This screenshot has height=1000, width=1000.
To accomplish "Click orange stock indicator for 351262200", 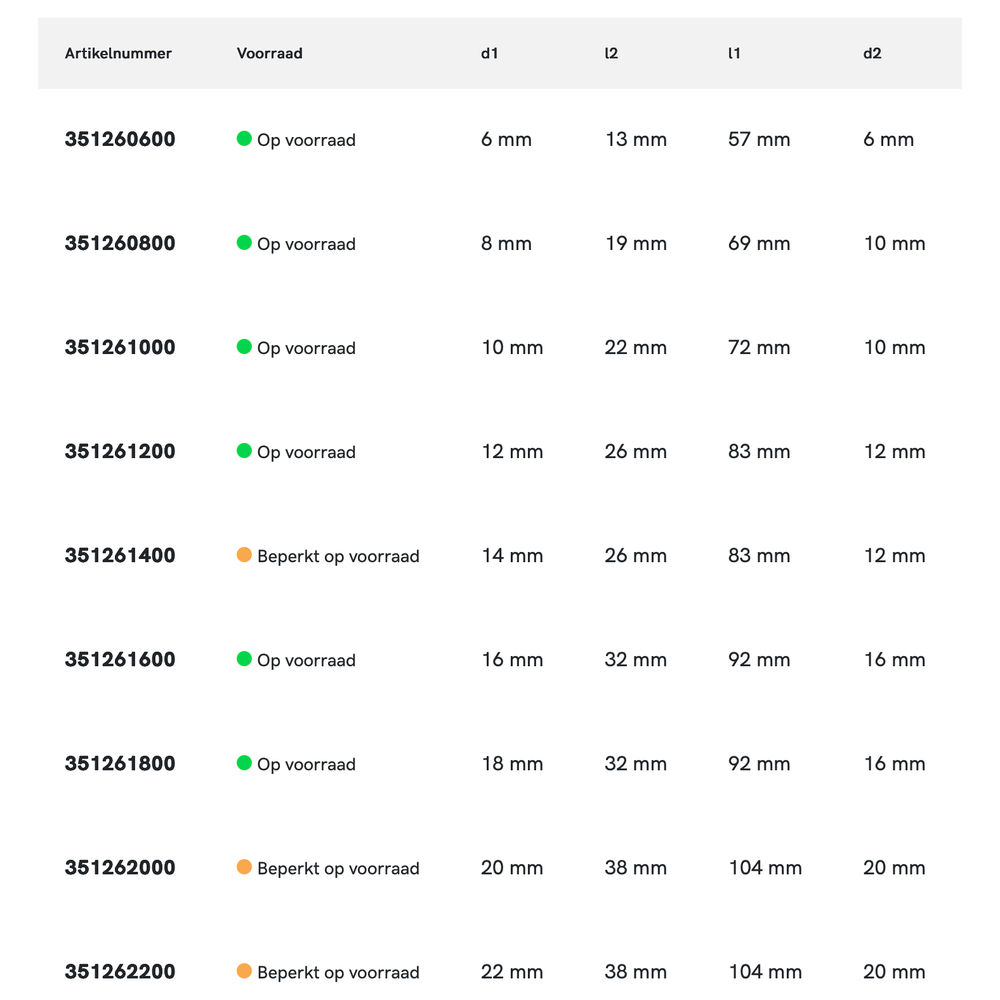I will tap(244, 971).
